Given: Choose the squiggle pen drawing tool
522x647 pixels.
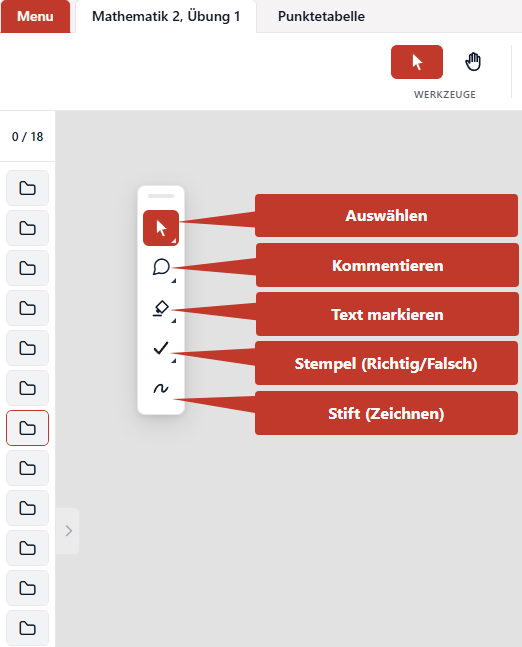Looking at the screenshot, I should point(161,388).
